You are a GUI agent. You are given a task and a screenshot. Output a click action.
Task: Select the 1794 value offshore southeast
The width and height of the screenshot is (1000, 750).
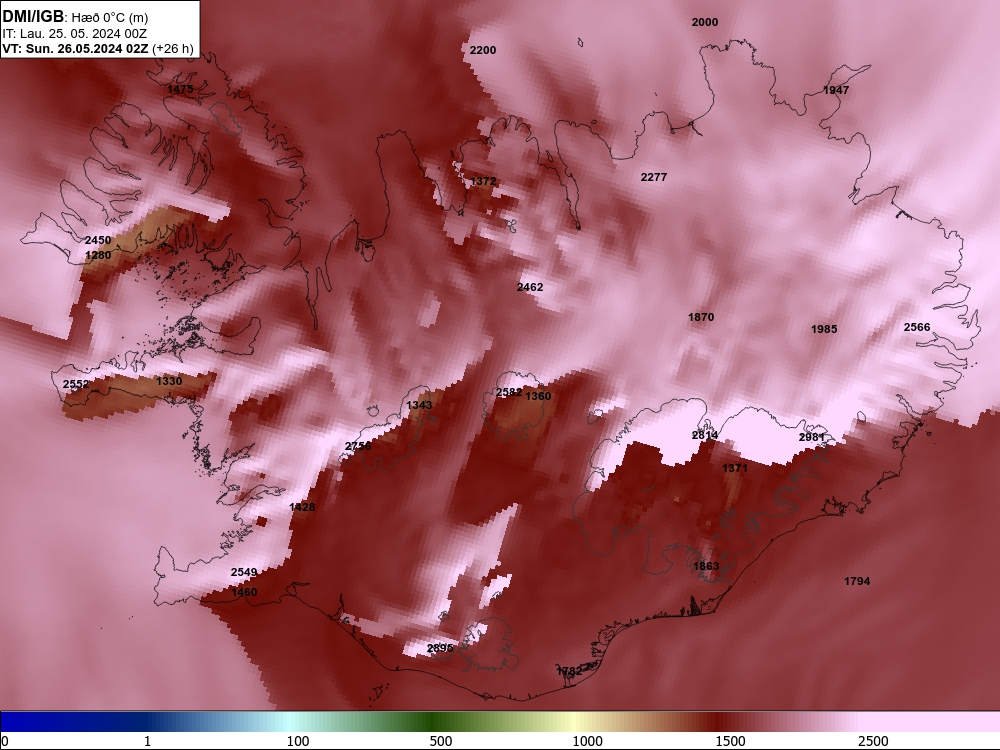click(857, 581)
